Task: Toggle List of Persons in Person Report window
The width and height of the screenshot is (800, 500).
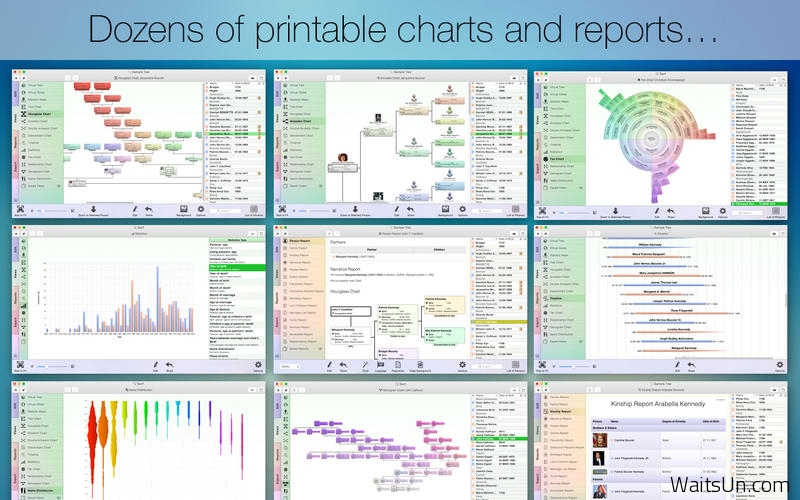Action: [x=516, y=366]
